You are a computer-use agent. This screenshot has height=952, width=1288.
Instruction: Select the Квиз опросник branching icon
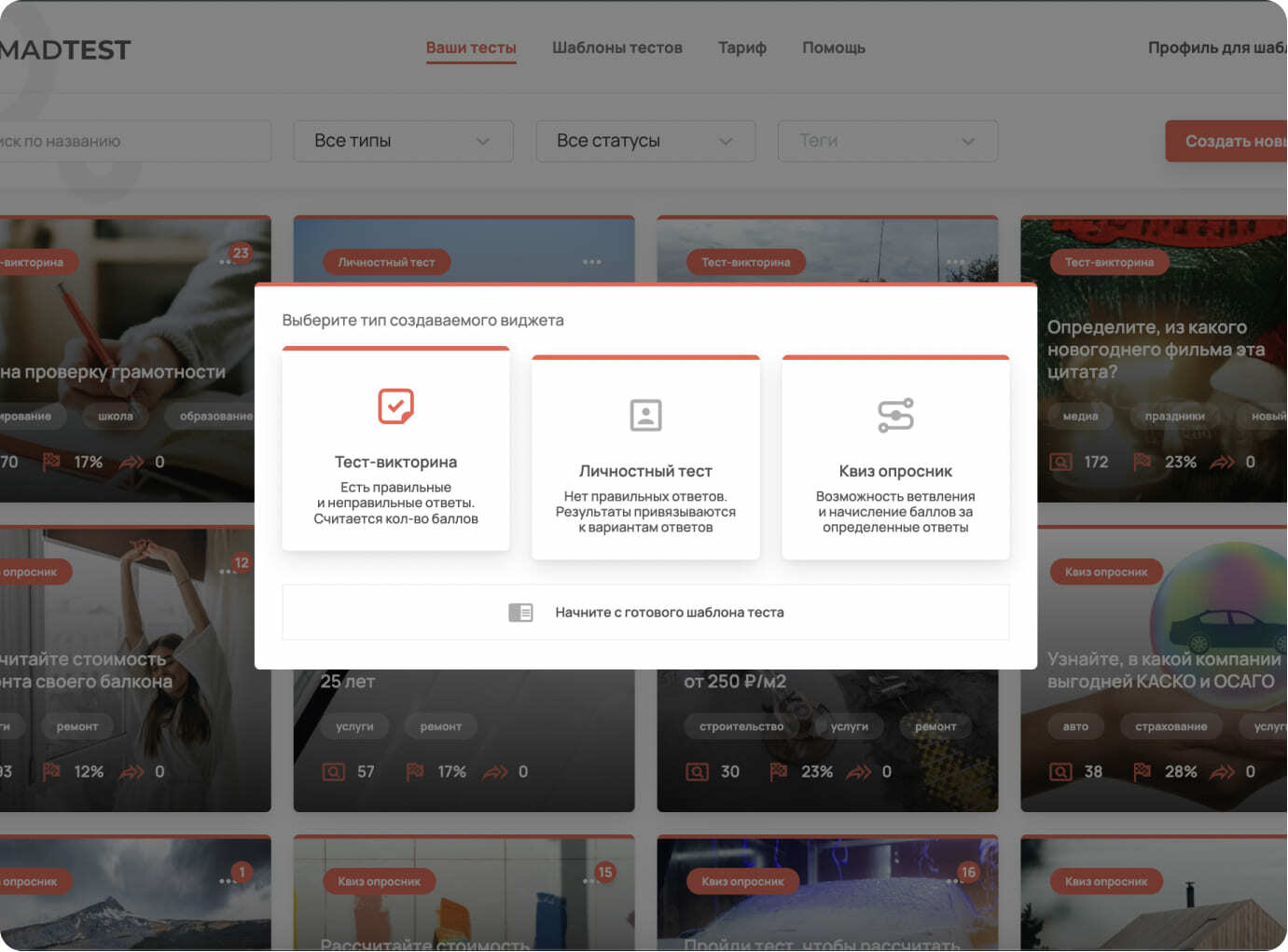895,415
